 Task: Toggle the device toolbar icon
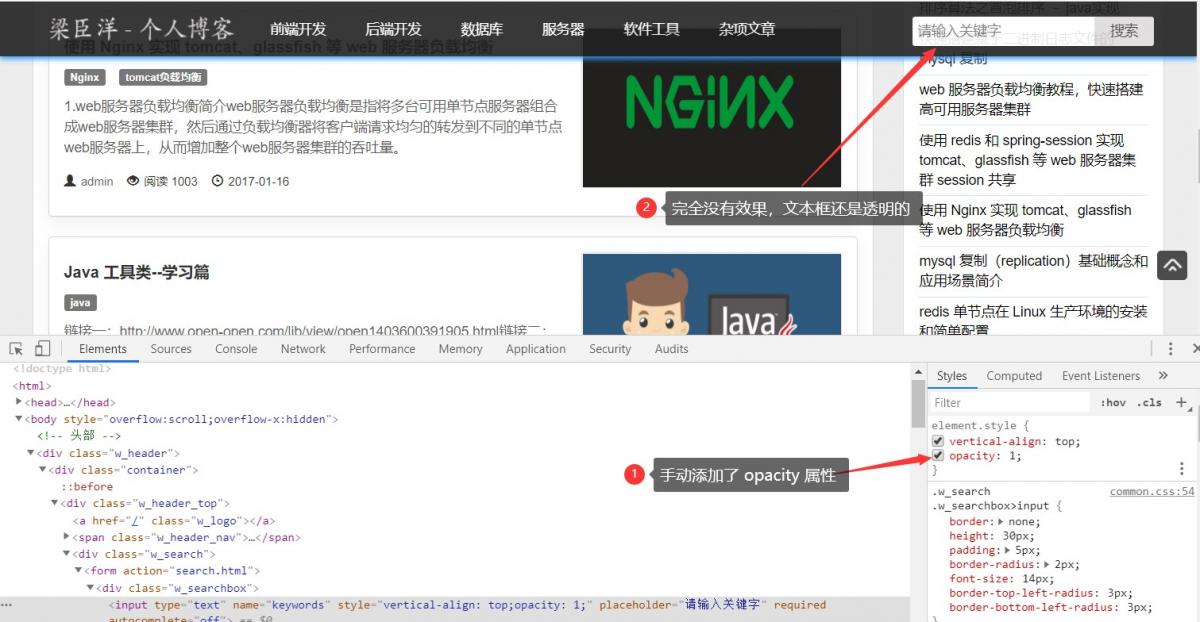point(42,349)
